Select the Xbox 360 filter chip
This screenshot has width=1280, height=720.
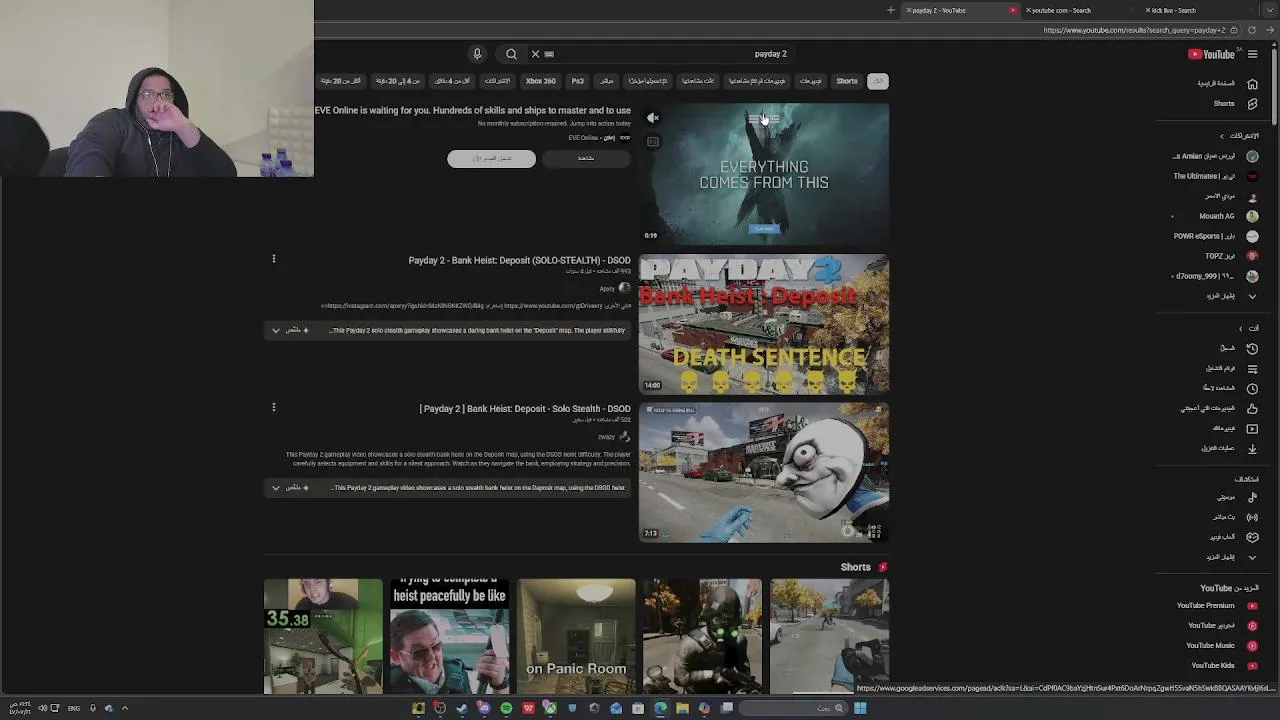pyautogui.click(x=541, y=81)
